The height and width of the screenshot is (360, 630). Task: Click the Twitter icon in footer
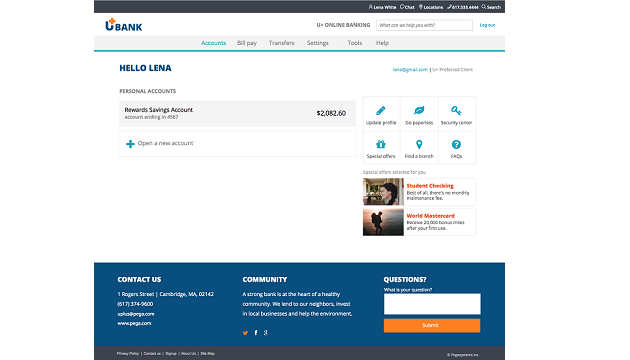[245, 333]
